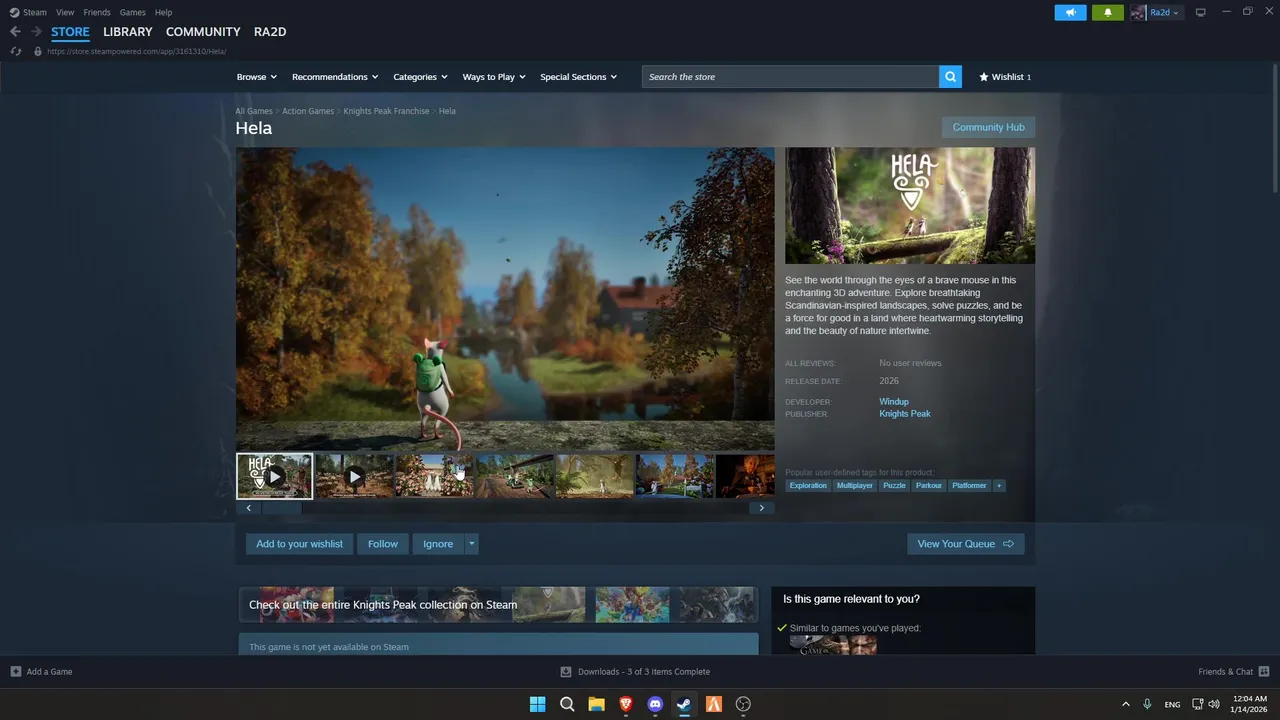
Task: Open Friends & Chat icon
Action: coord(1264,672)
